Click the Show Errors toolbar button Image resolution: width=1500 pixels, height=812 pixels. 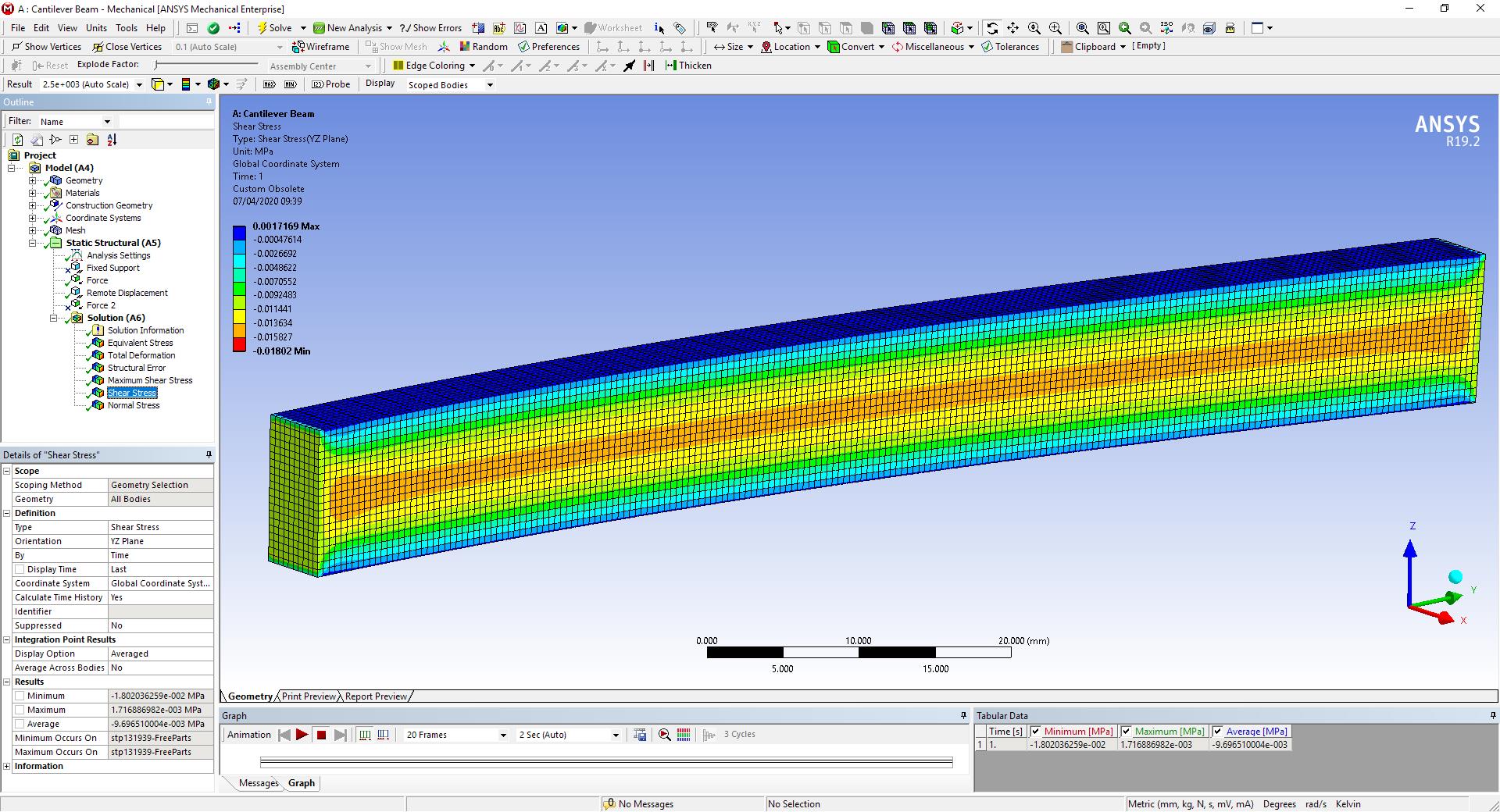tap(430, 28)
